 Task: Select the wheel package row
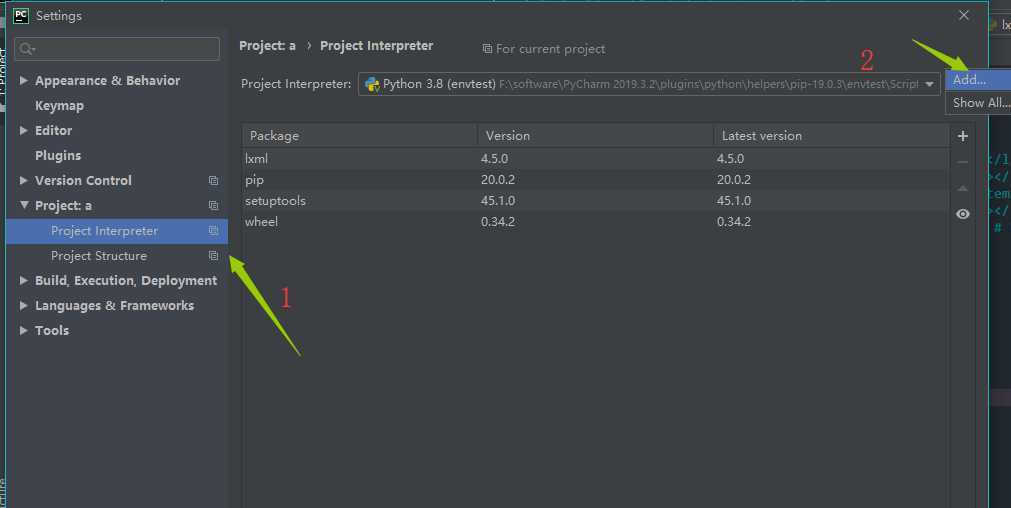coord(595,222)
